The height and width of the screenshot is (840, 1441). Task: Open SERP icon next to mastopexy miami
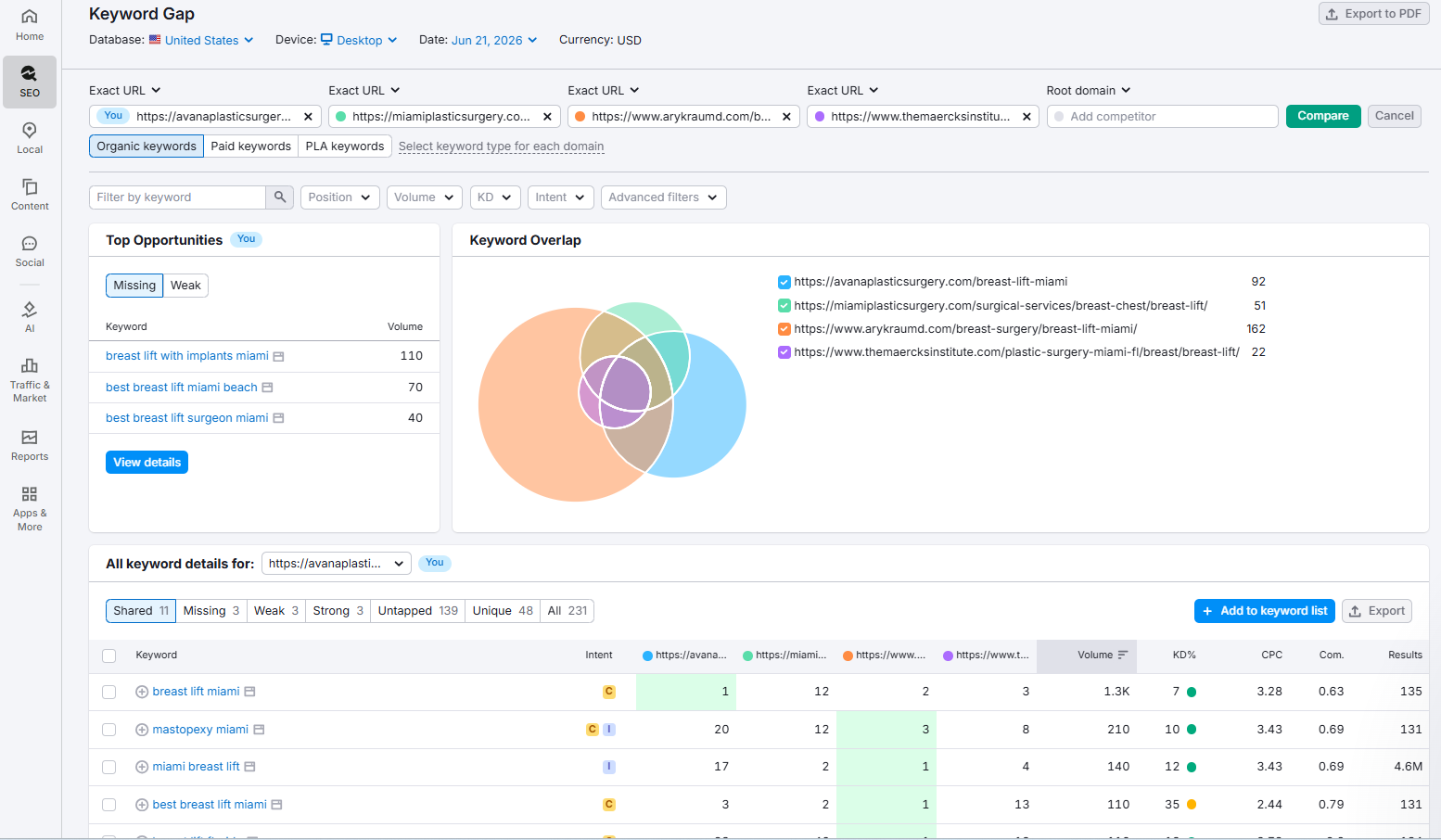[259, 730]
